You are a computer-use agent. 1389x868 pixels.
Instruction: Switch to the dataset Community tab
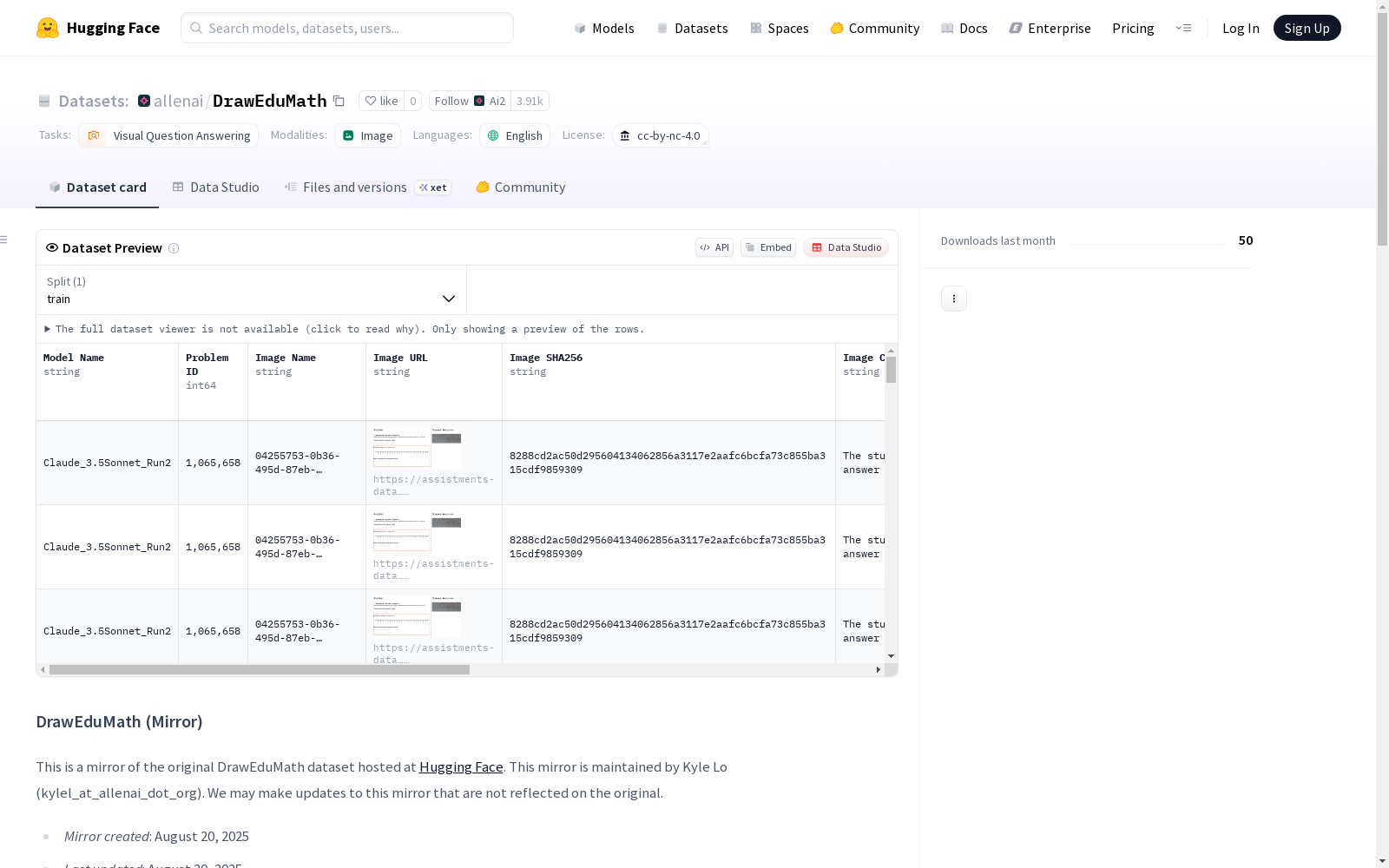521,187
